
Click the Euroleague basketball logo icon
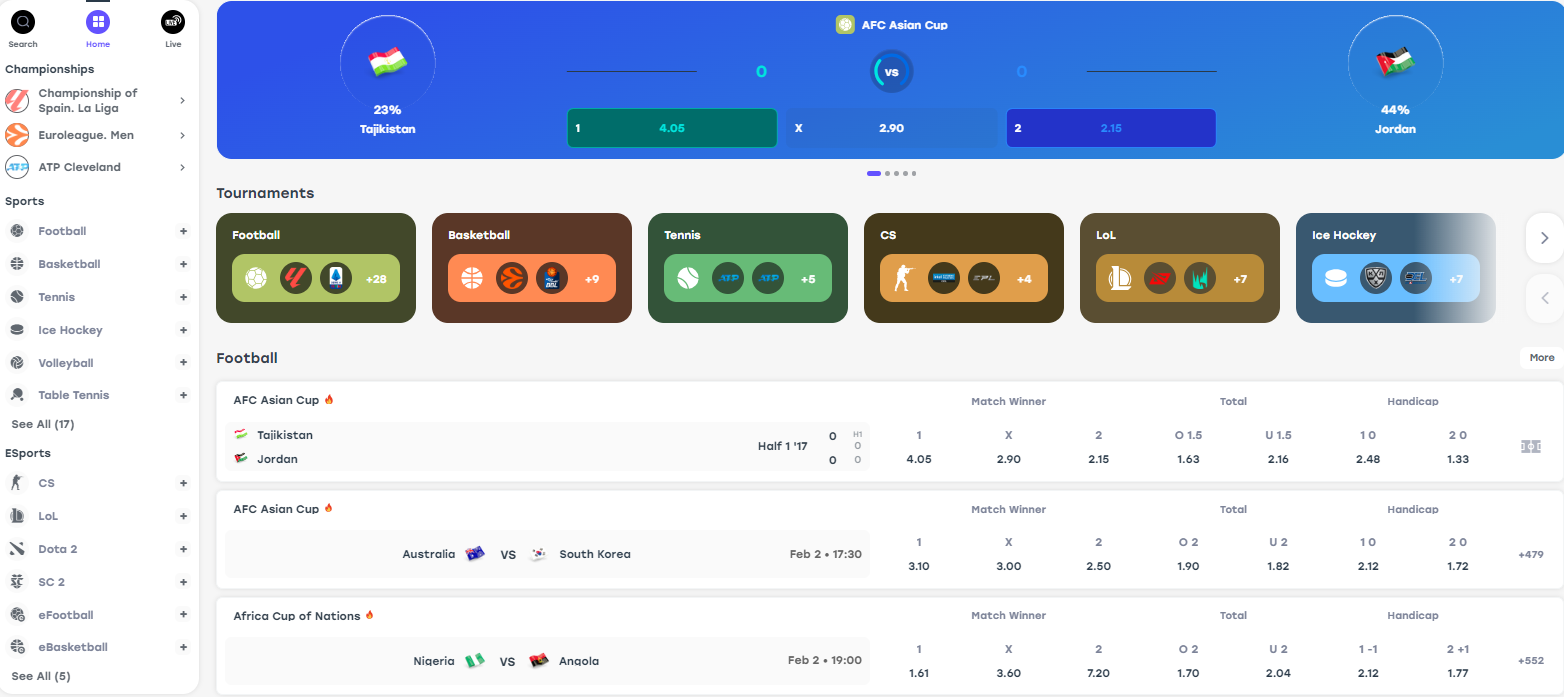[17, 135]
